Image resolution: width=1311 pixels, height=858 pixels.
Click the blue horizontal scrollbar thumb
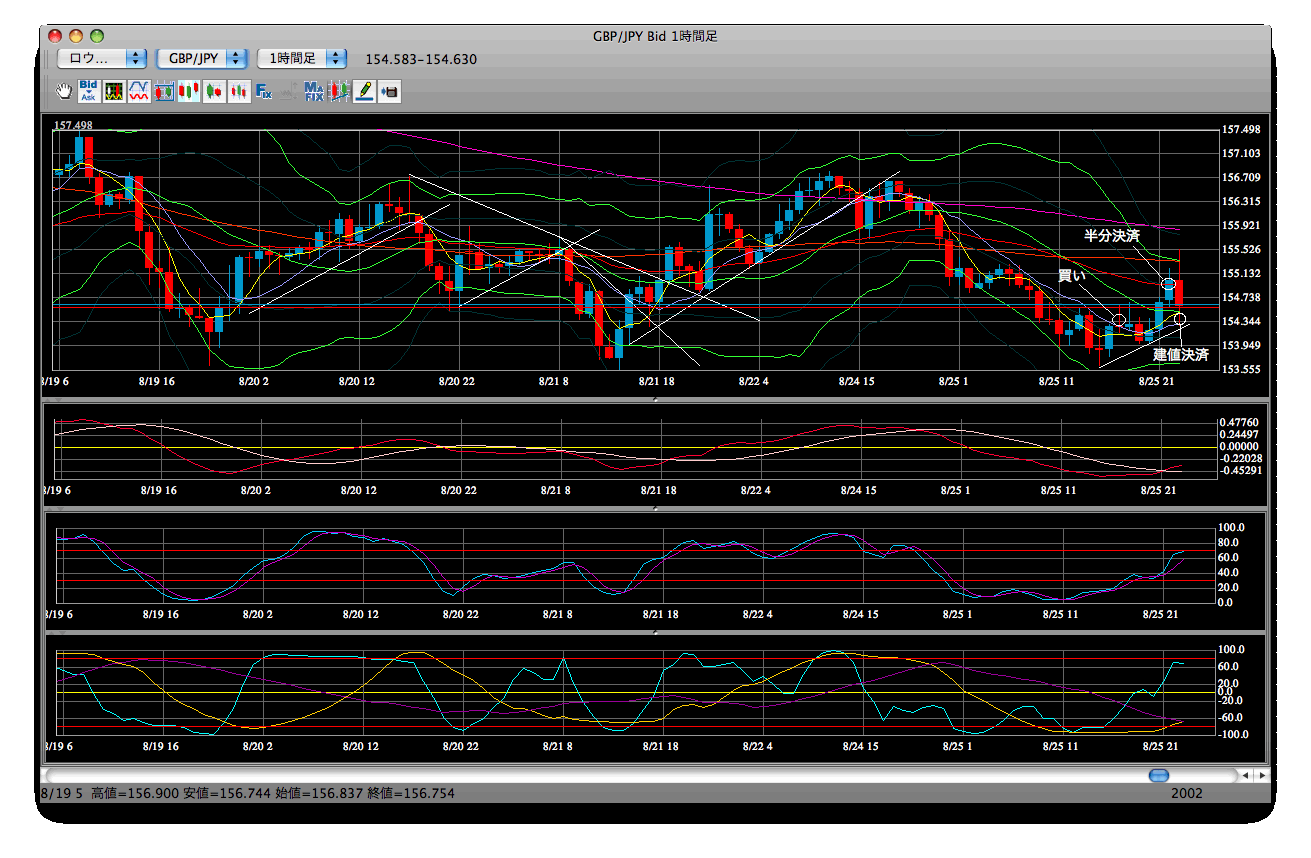point(1158,776)
